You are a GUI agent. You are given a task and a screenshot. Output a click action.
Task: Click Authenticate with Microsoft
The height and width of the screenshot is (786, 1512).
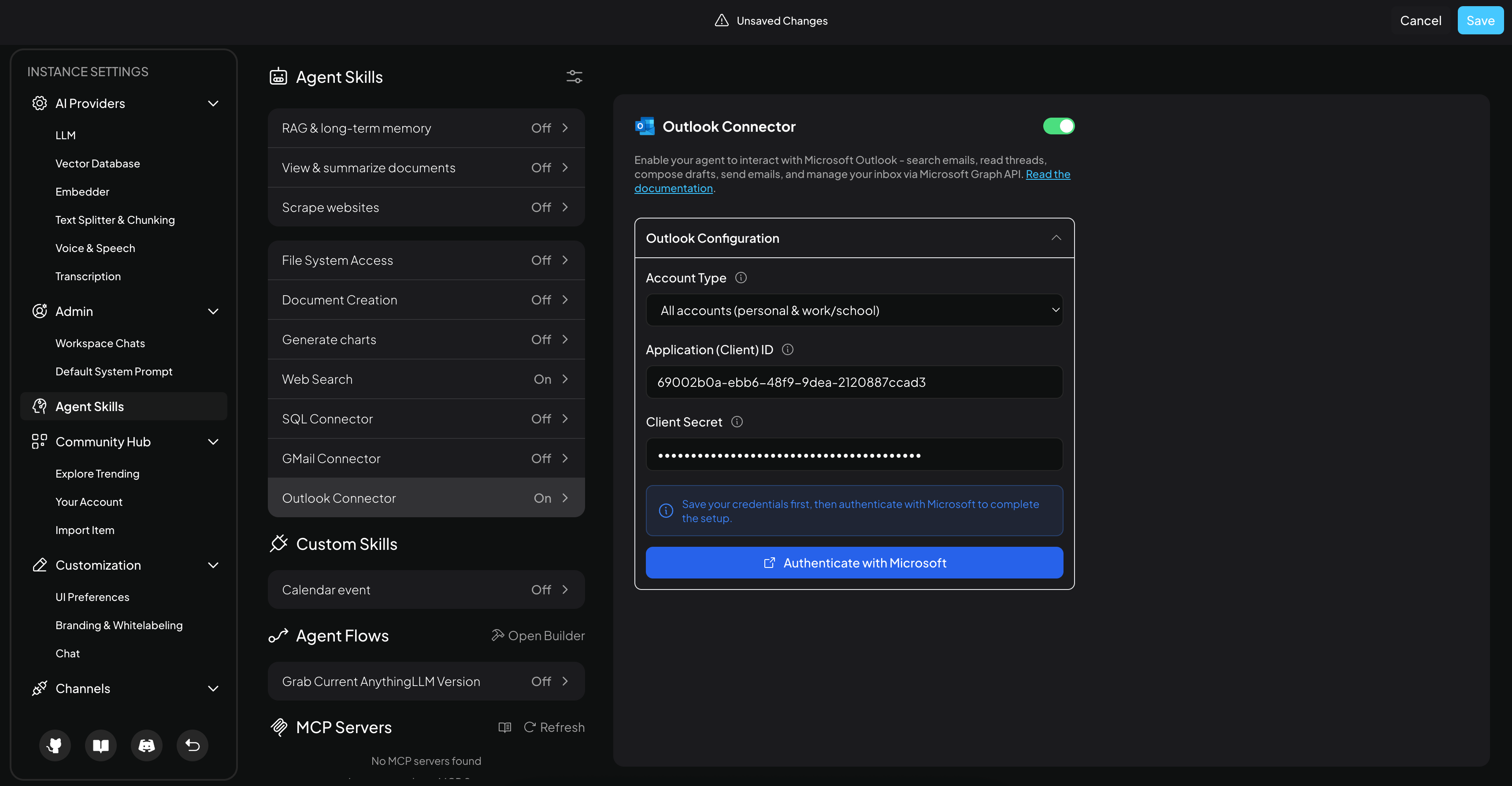[x=854, y=562]
